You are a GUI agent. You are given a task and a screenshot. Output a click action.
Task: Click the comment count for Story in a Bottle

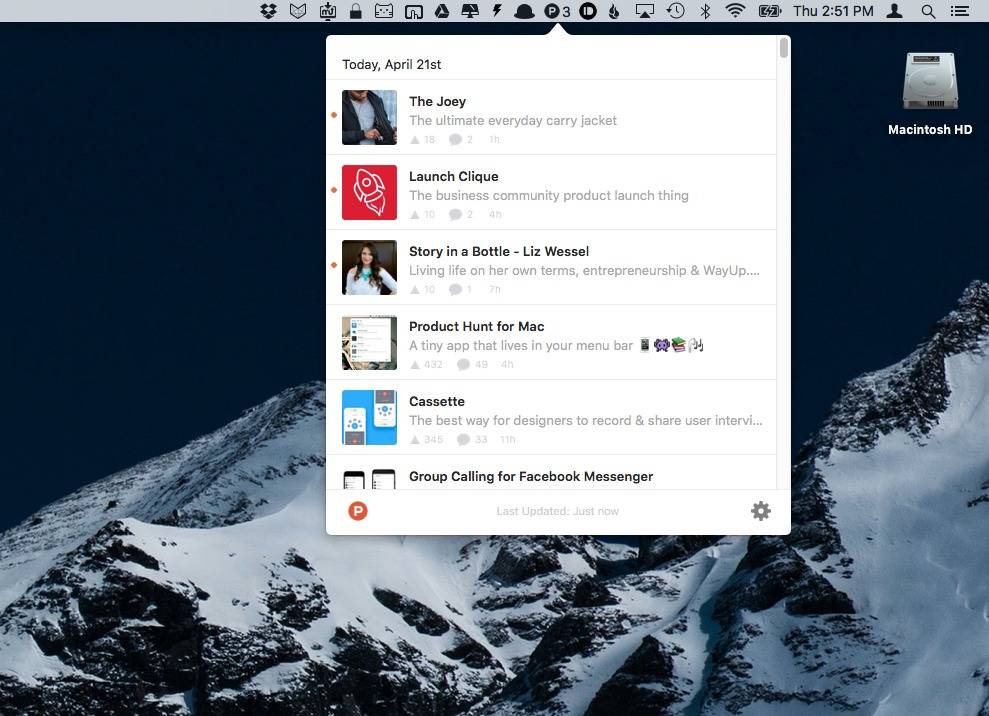coord(460,290)
